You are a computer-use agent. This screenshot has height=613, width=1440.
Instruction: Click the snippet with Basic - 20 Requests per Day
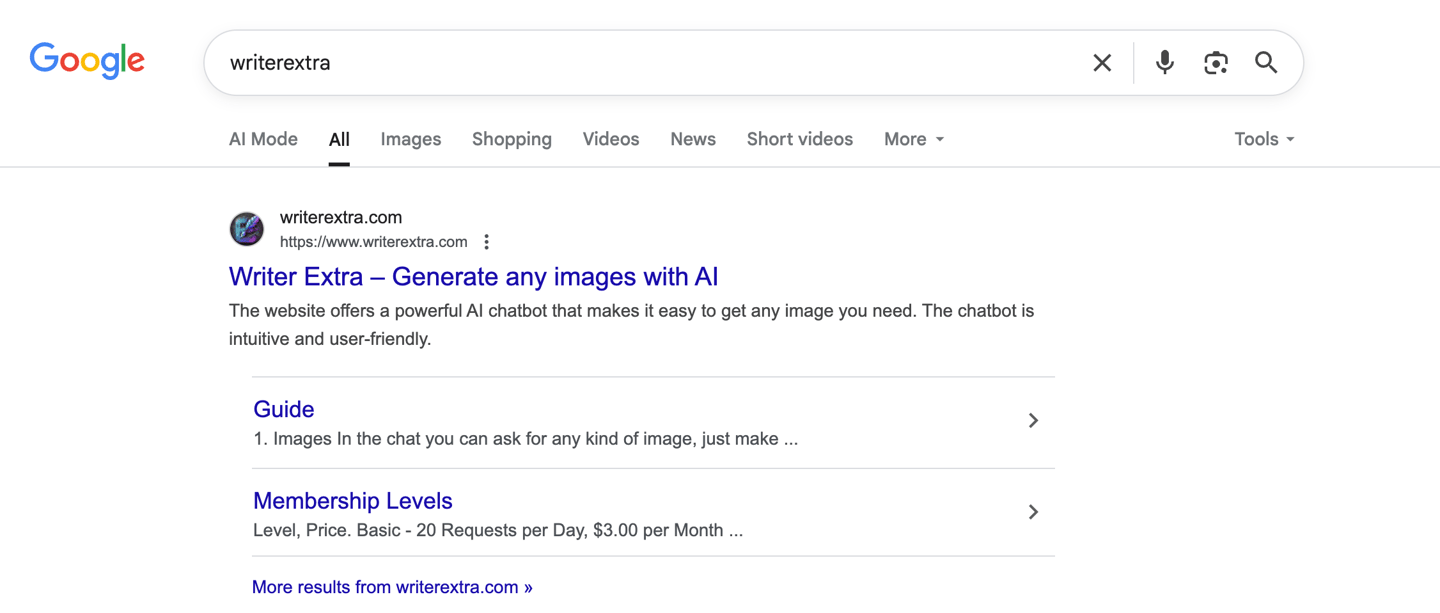click(x=498, y=530)
